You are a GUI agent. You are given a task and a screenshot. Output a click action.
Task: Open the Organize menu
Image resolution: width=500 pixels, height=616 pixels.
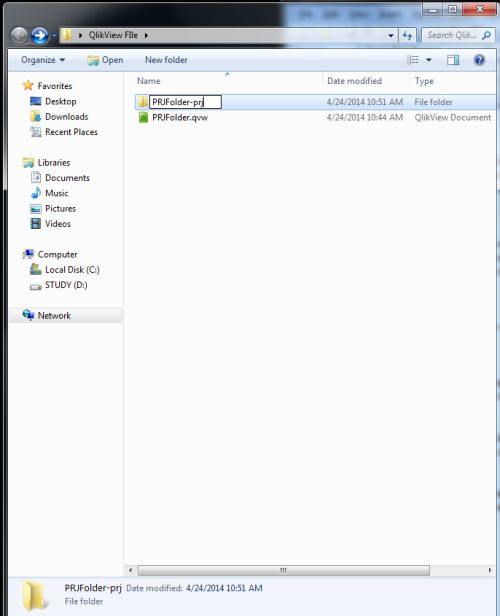(43, 60)
